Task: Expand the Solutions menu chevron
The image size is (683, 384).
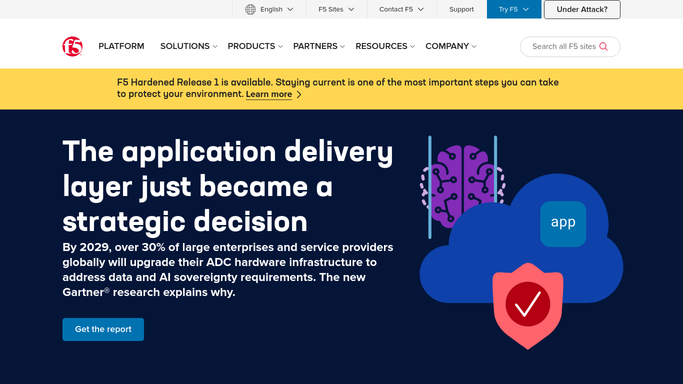Action: (x=215, y=47)
